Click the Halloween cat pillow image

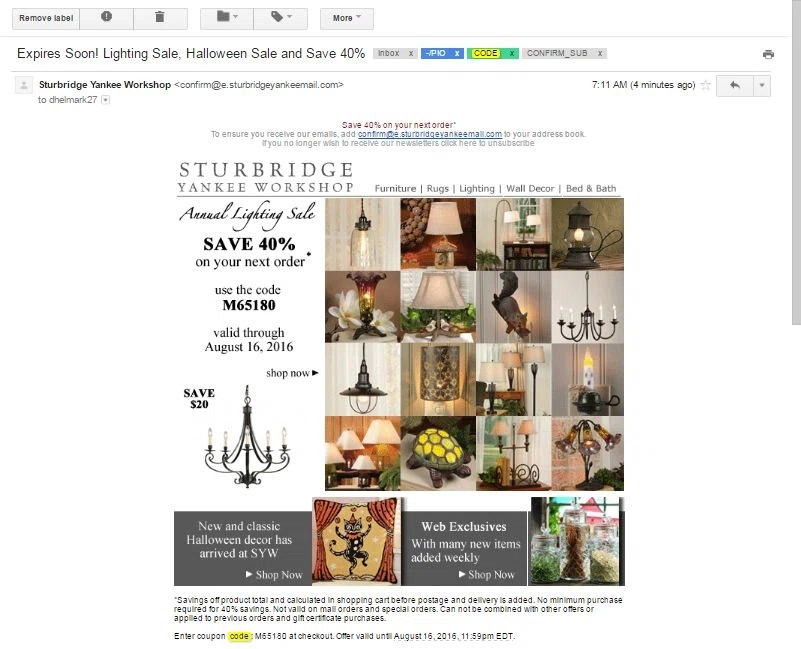[356, 541]
